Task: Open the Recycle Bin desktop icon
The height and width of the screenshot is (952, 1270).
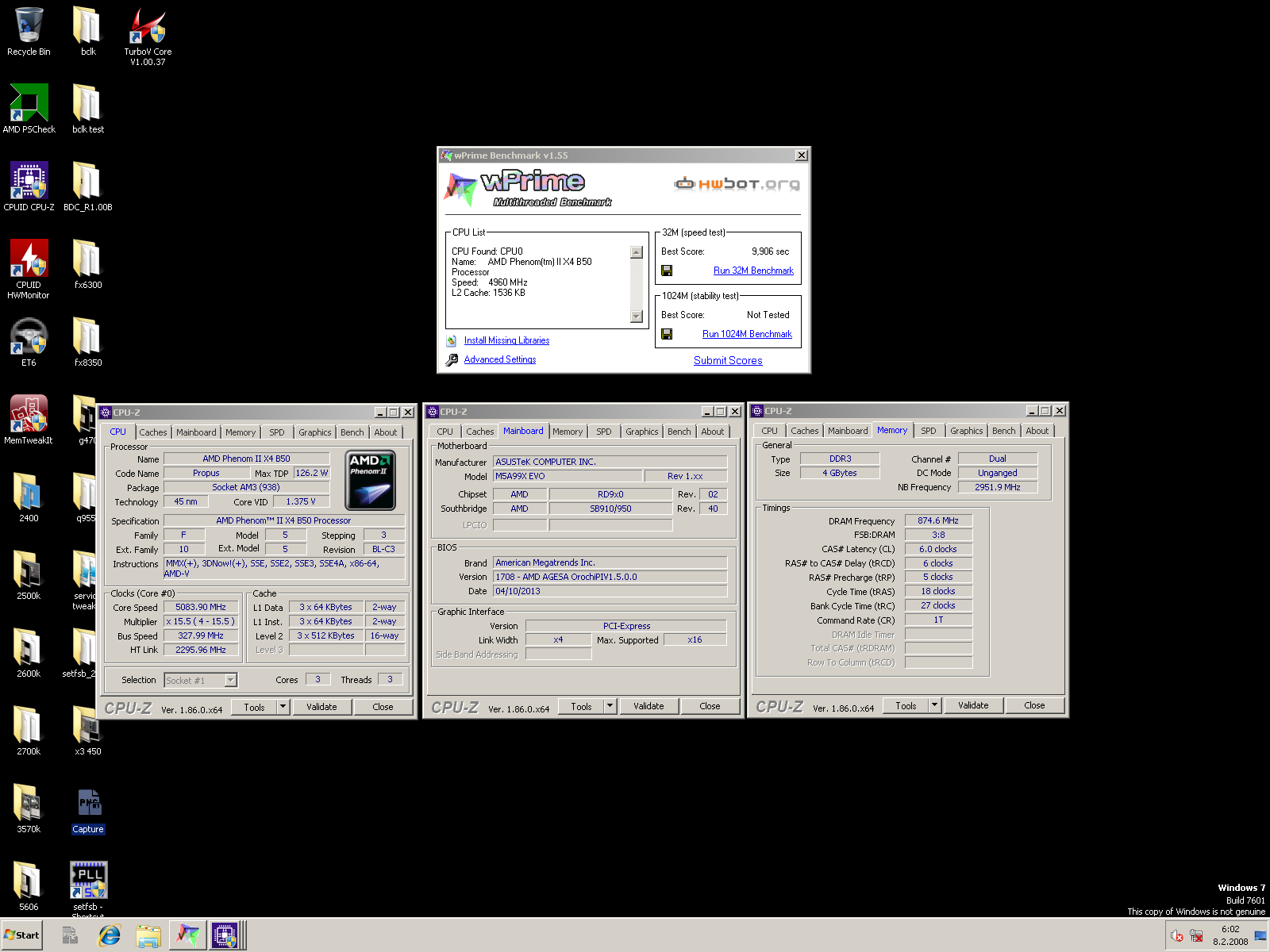Action: [x=29, y=32]
